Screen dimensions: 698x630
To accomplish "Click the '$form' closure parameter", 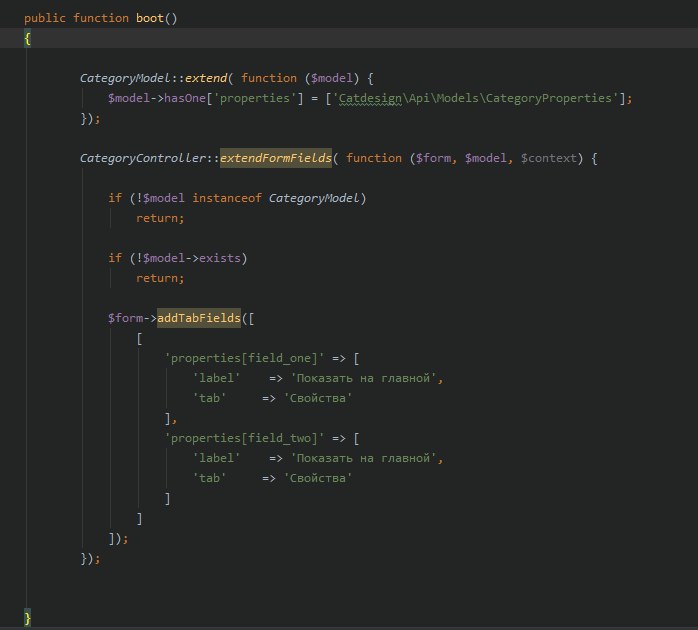I will point(433,159).
